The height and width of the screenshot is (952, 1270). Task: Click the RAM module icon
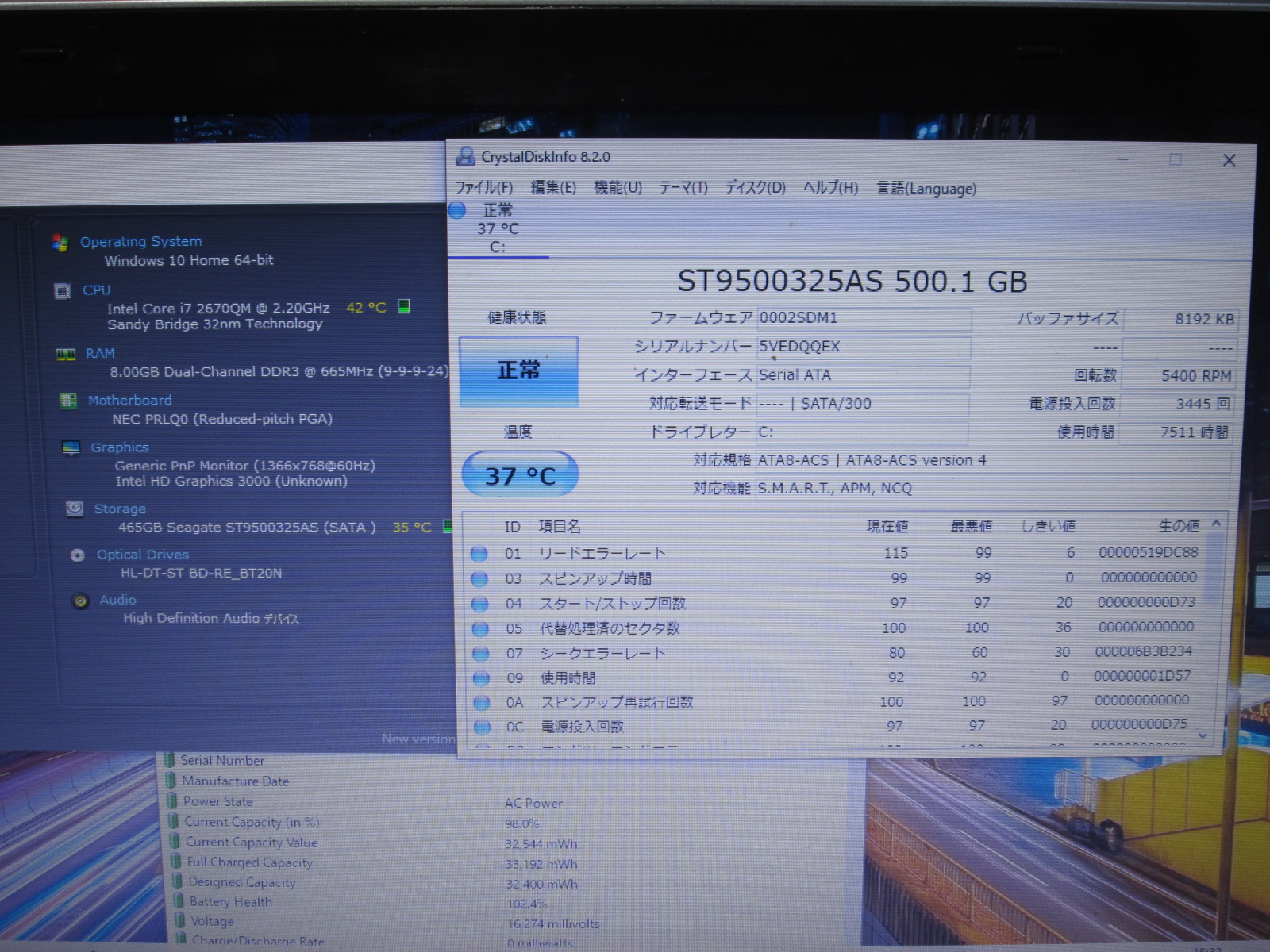tap(66, 354)
